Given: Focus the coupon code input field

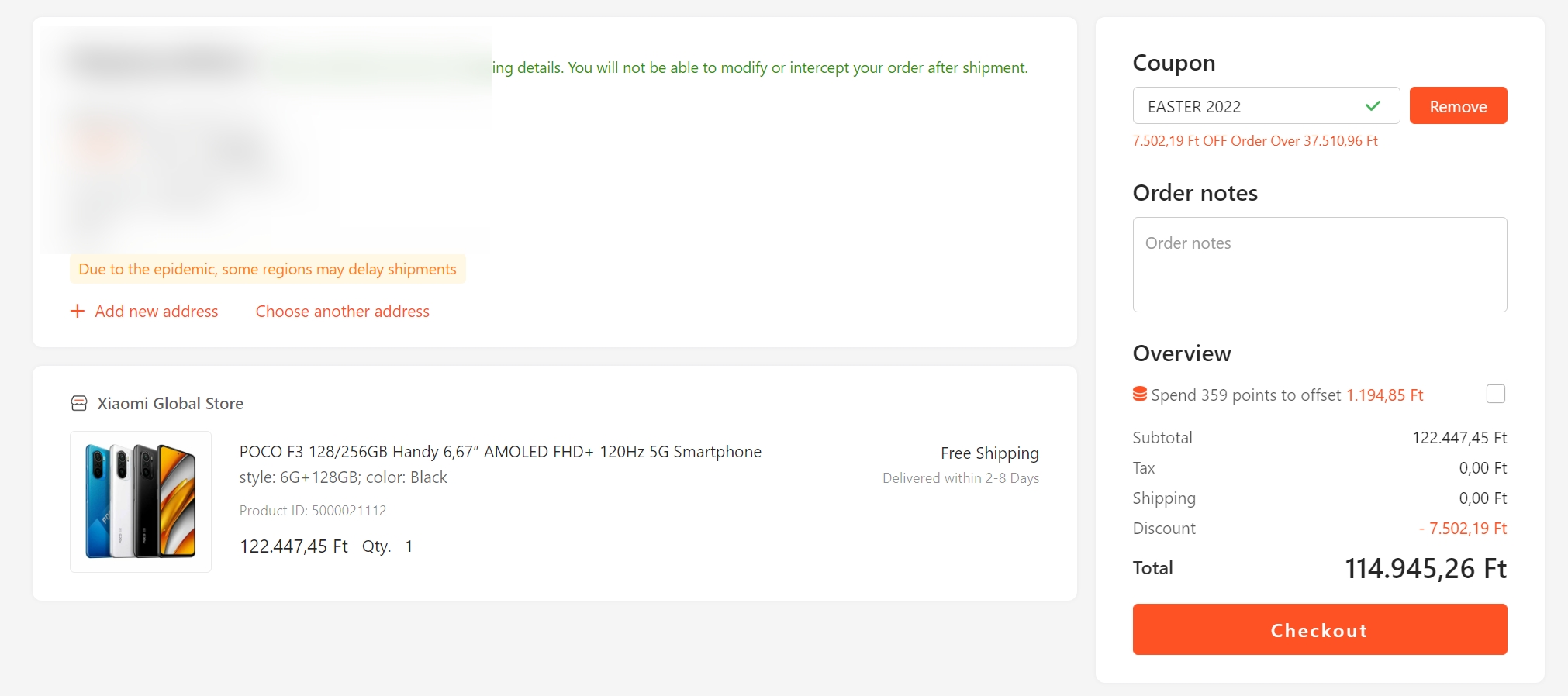Looking at the screenshot, I should click(x=1249, y=106).
